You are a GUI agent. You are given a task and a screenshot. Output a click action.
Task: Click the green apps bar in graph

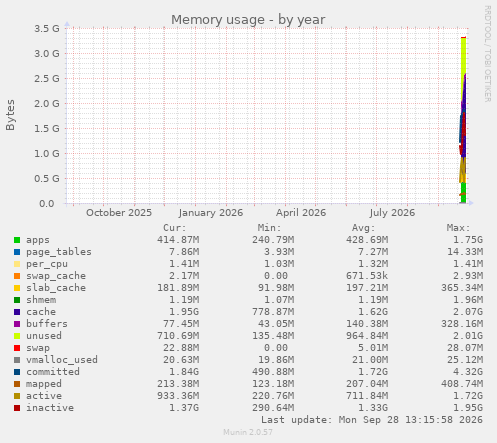click(463, 193)
